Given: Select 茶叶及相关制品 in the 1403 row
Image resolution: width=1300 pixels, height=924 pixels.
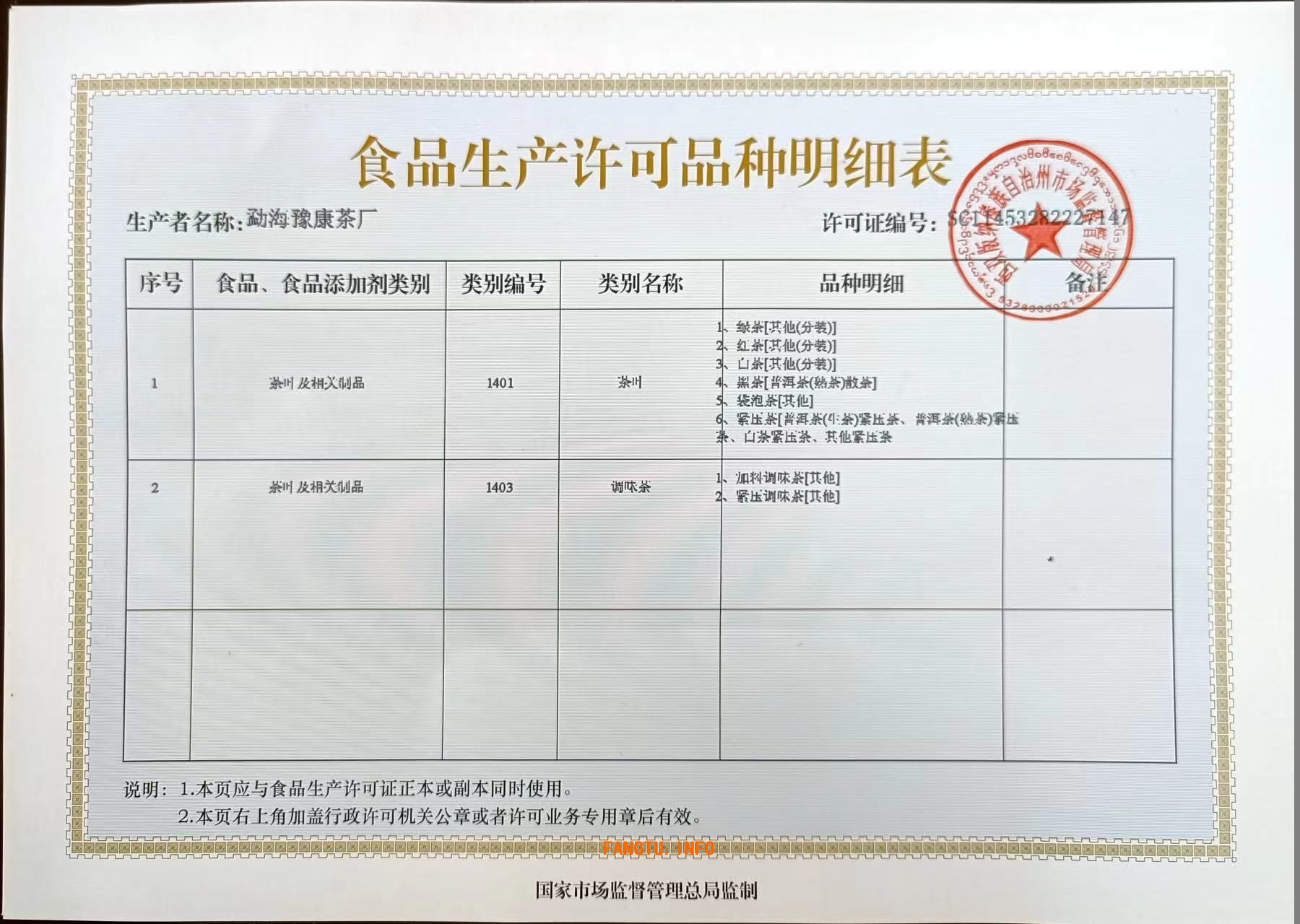Looking at the screenshot, I should coord(316,487).
